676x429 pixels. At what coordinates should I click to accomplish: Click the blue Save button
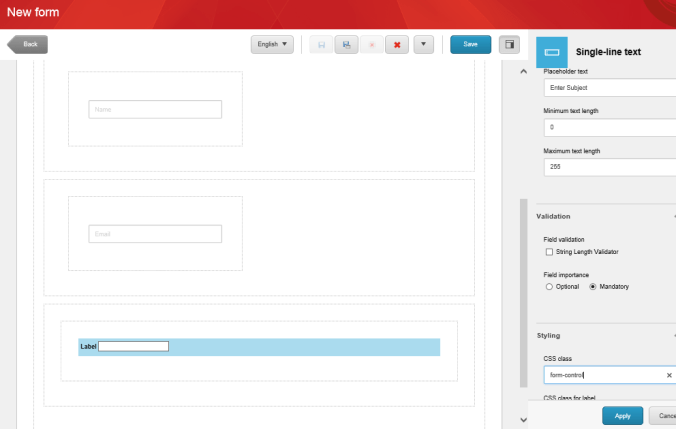click(x=470, y=44)
